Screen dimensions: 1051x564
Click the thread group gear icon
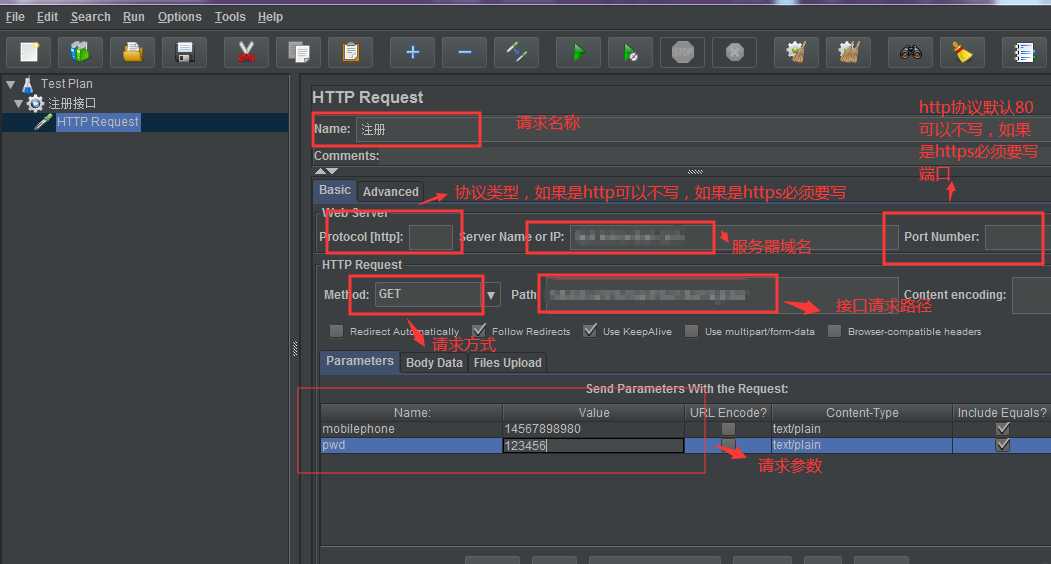pyautogui.click(x=36, y=103)
